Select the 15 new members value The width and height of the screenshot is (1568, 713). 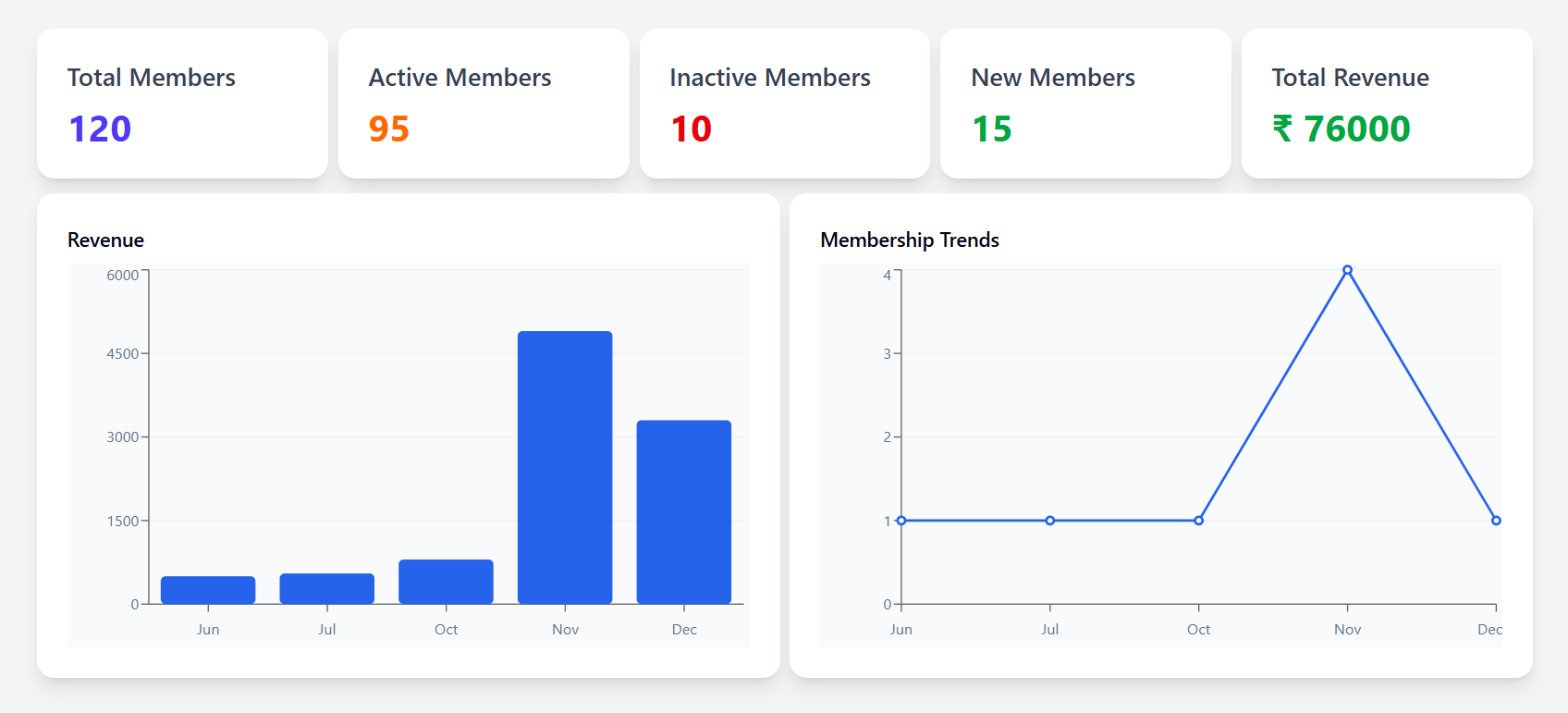[x=992, y=129]
